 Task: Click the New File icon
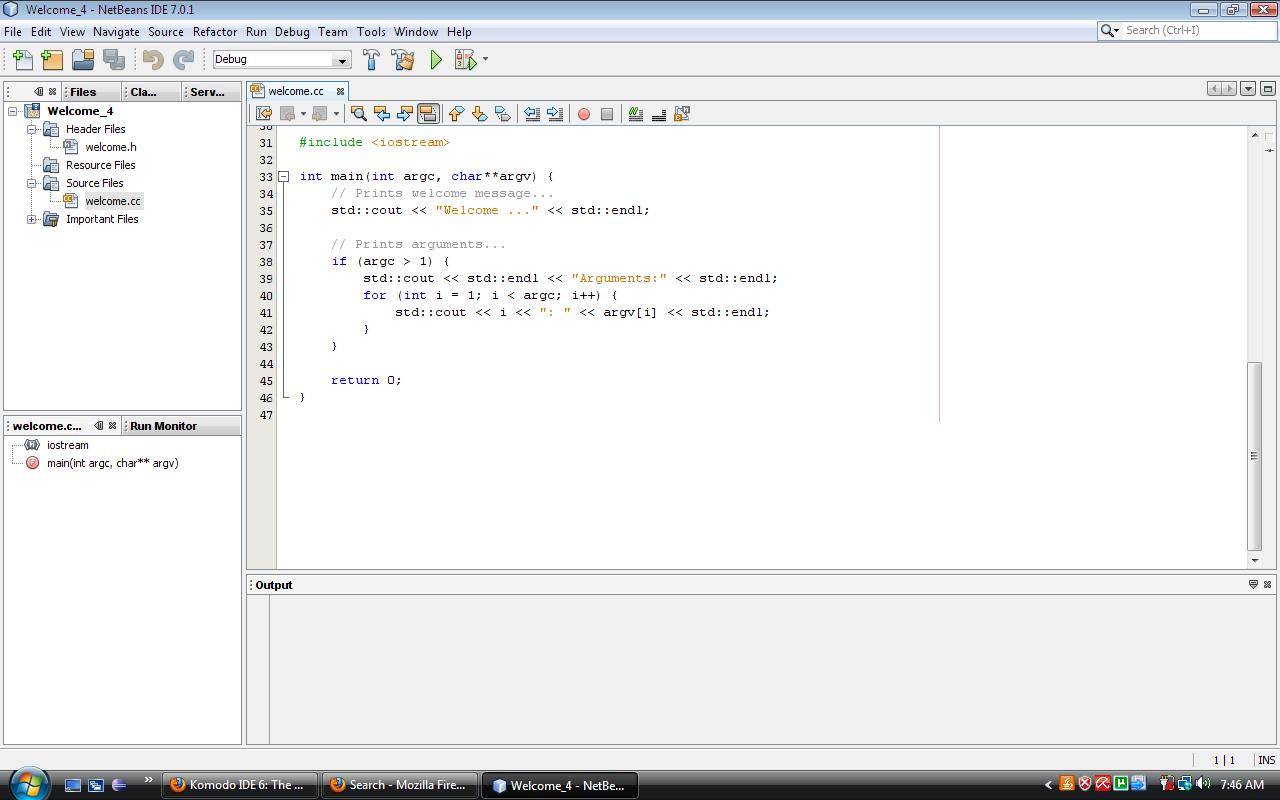21,60
